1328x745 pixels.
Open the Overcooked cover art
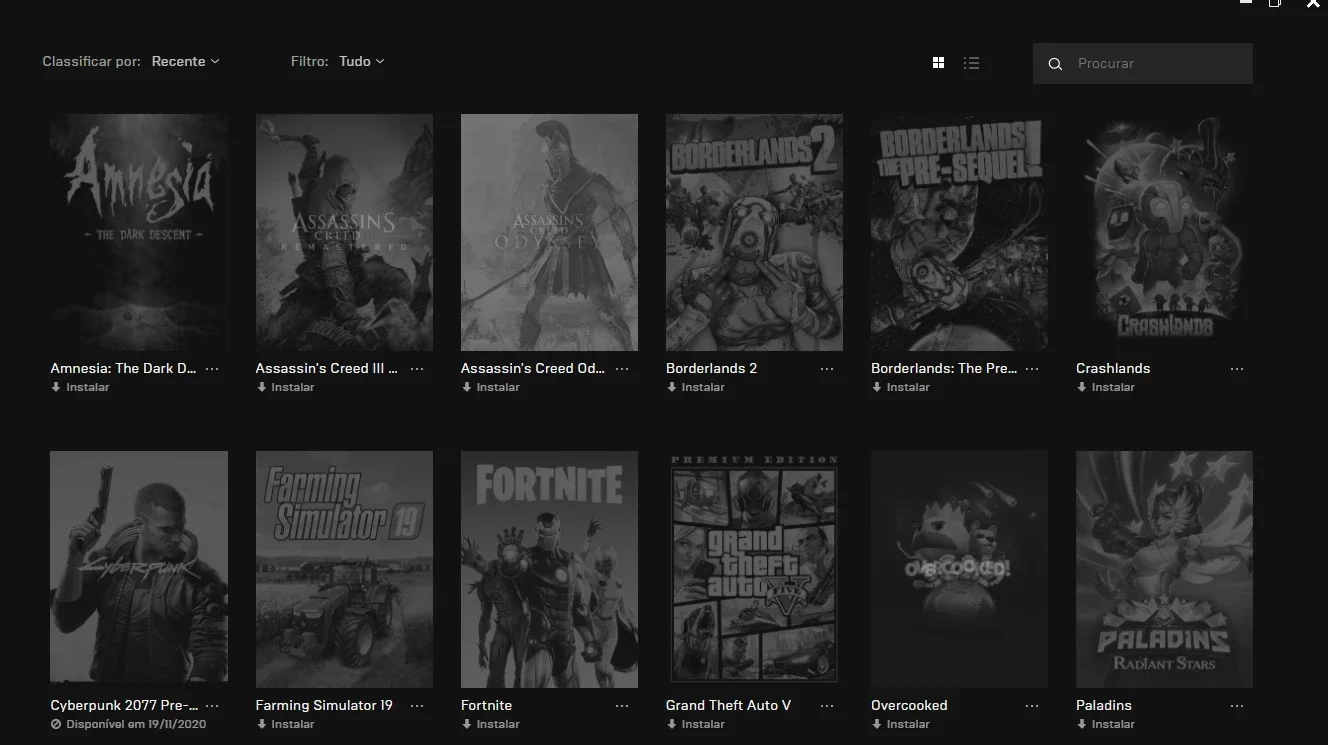coord(959,569)
